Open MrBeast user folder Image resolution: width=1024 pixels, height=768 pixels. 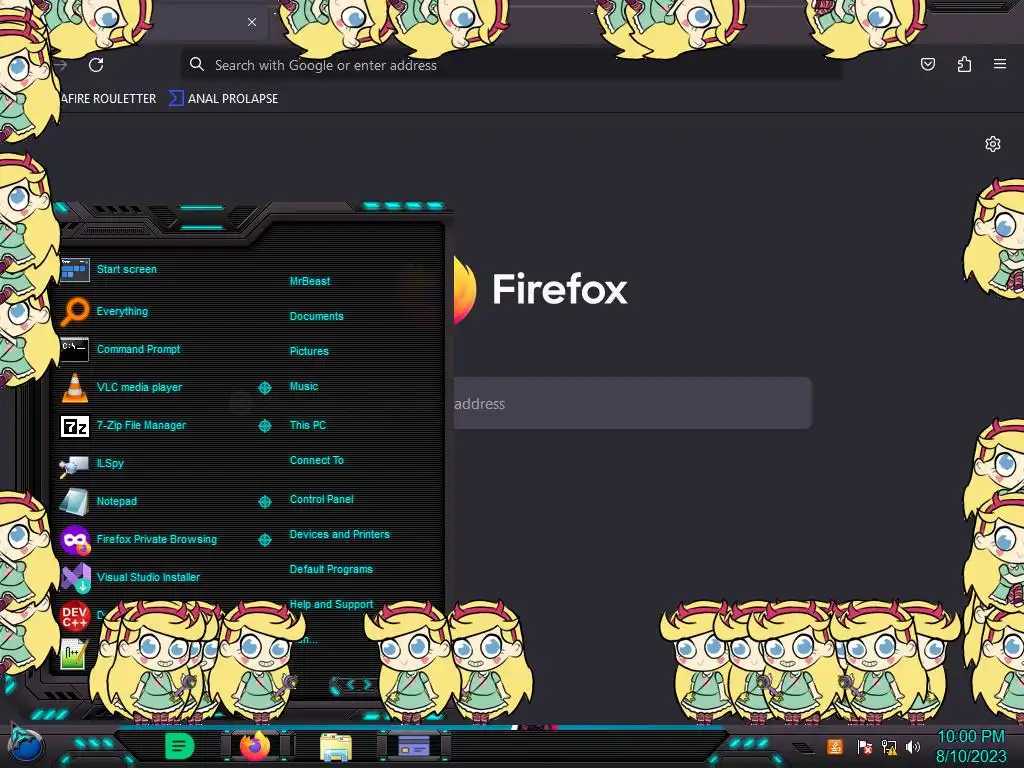310,281
